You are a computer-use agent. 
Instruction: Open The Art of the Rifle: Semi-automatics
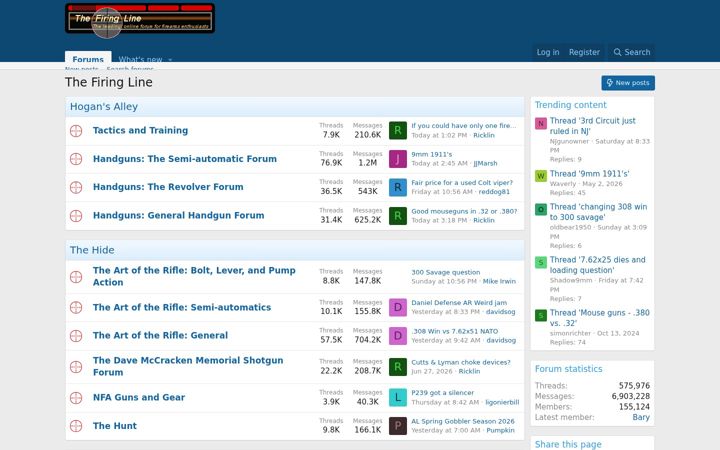(x=182, y=307)
